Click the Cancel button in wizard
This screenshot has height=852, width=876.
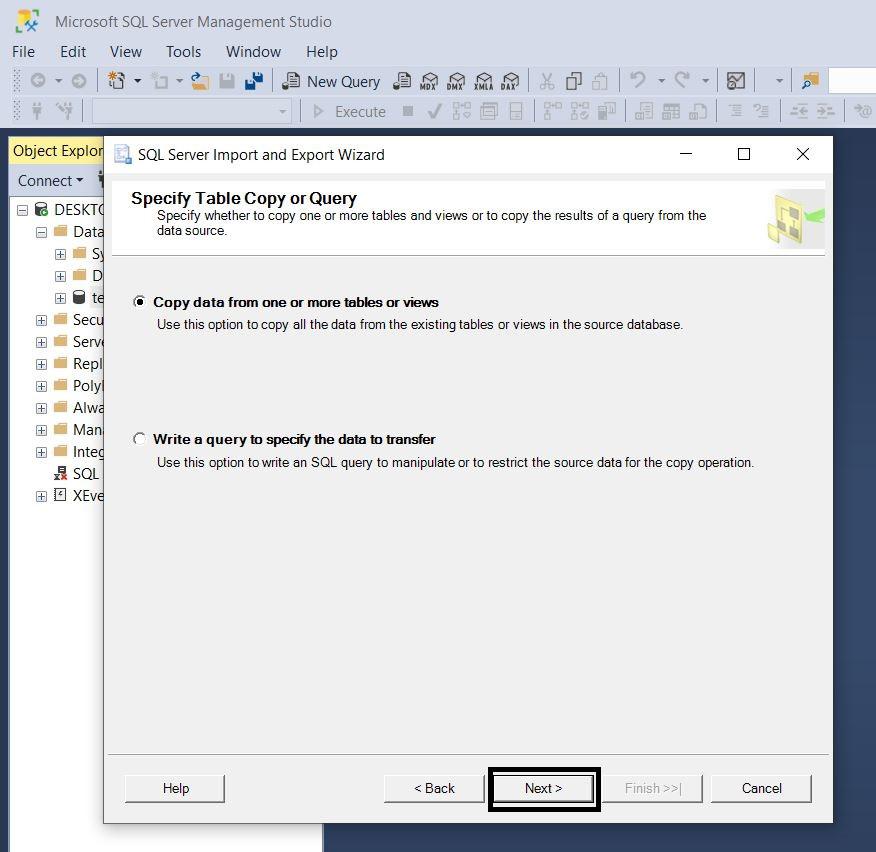[761, 788]
